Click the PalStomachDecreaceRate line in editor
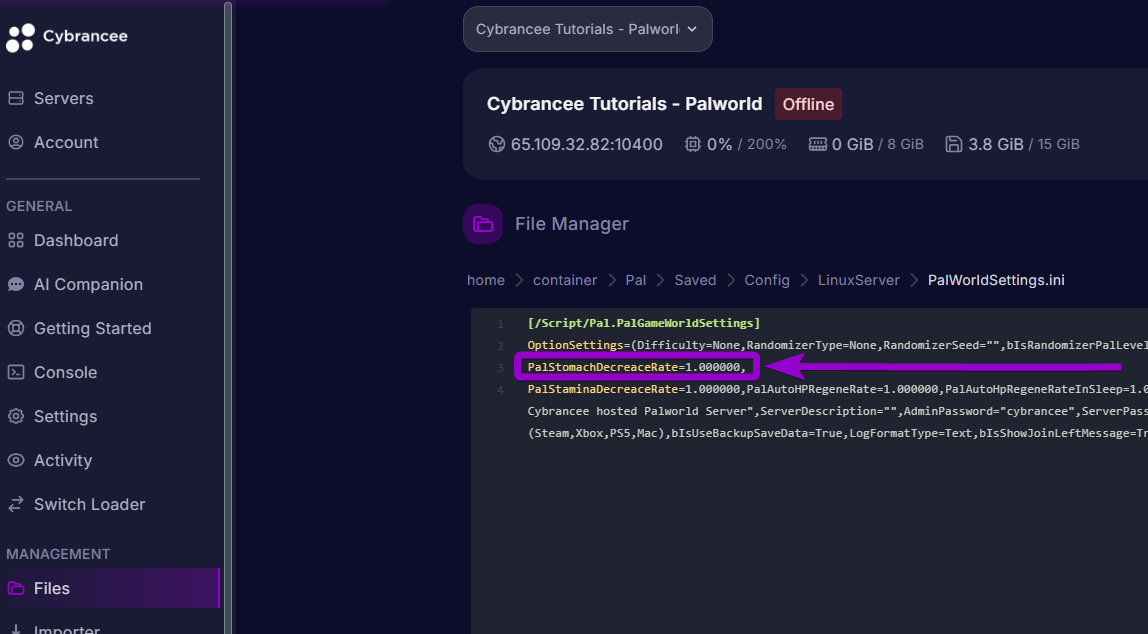Screen dimensions: 1148x634 coord(636,367)
